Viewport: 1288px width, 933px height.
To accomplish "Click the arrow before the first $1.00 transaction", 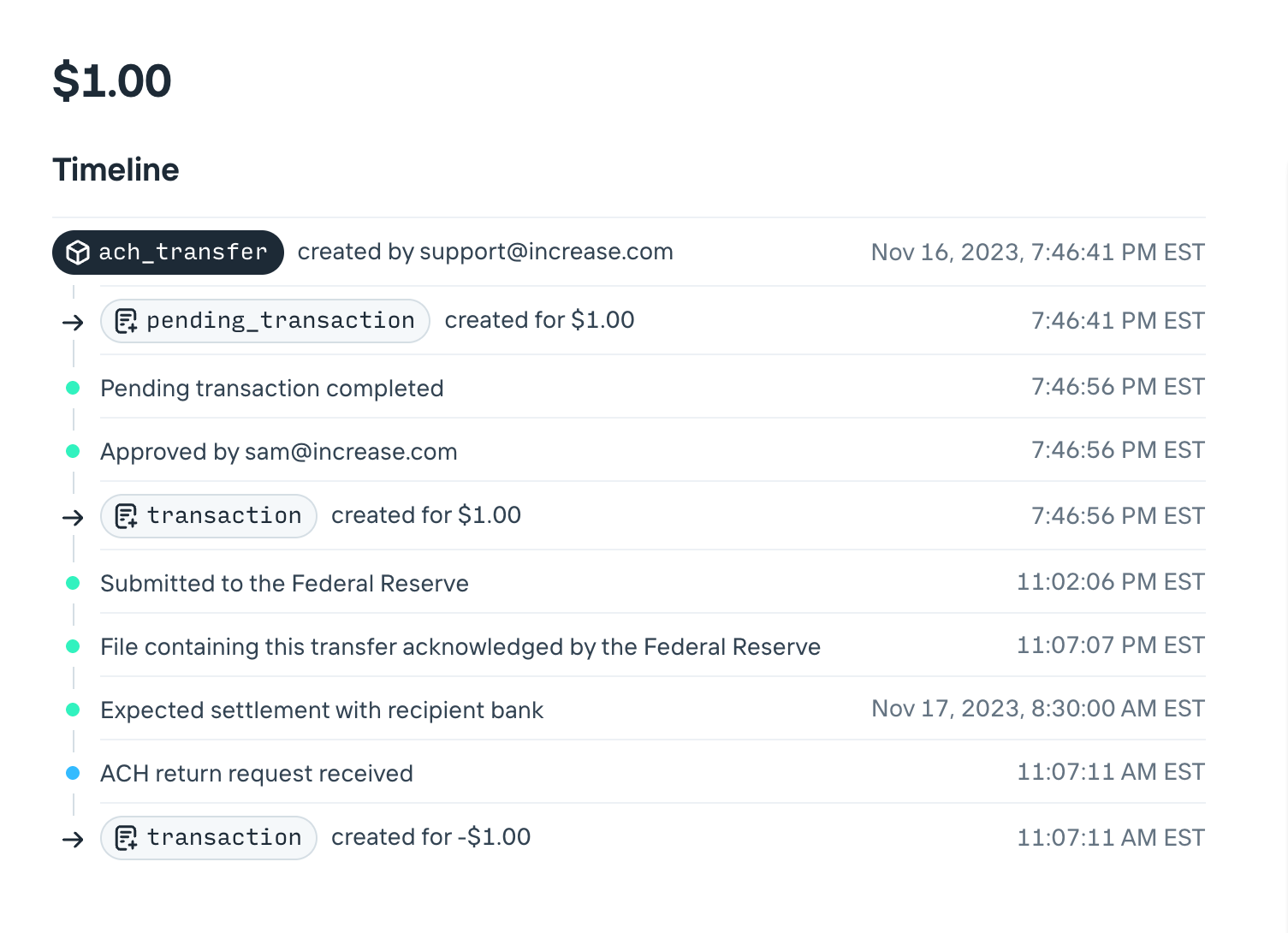I will 74,518.
